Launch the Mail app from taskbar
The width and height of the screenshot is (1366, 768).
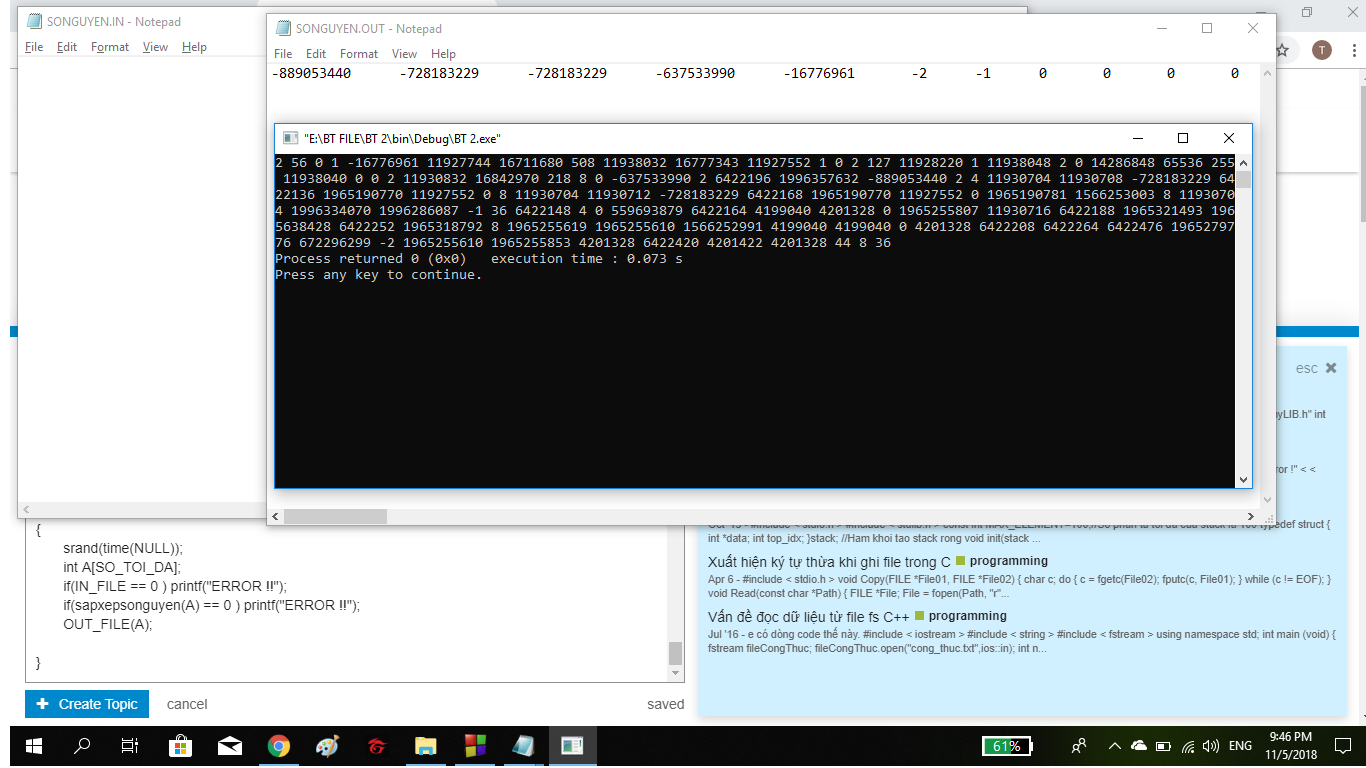[230, 746]
